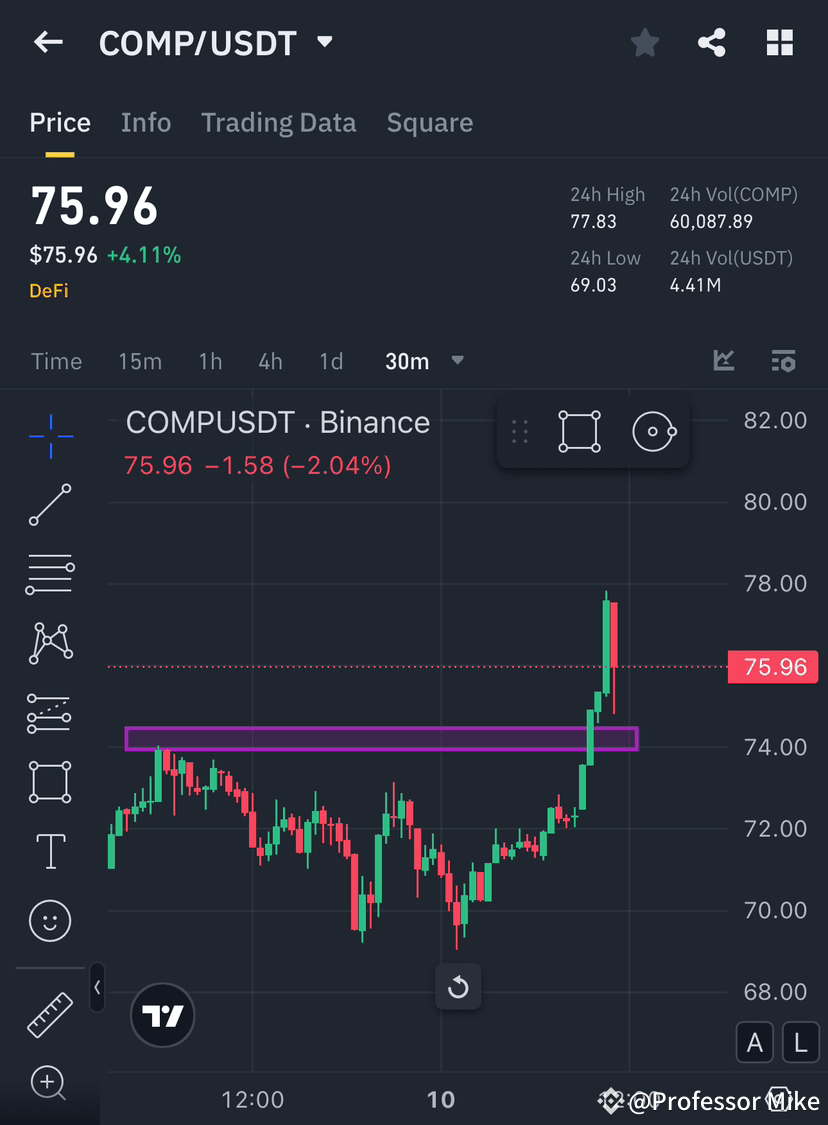Select the text annotation tool

[x=50, y=851]
